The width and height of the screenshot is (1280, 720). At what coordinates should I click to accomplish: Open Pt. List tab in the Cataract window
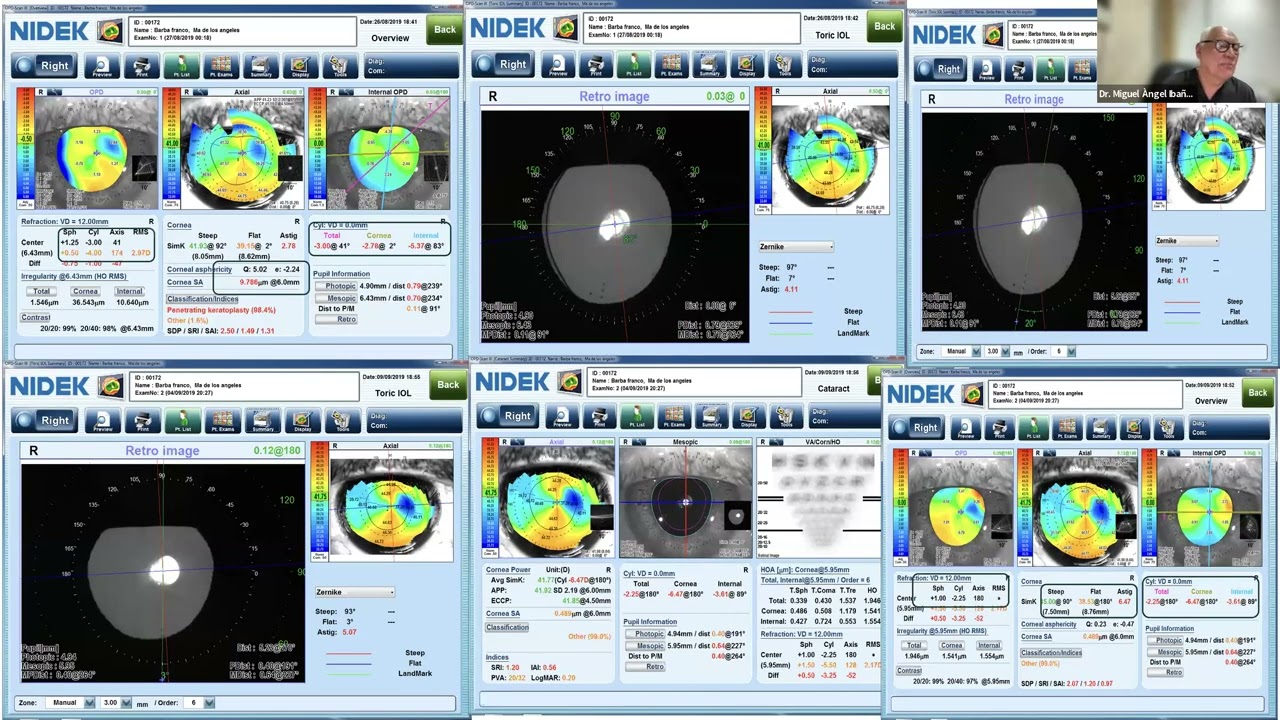[637, 417]
